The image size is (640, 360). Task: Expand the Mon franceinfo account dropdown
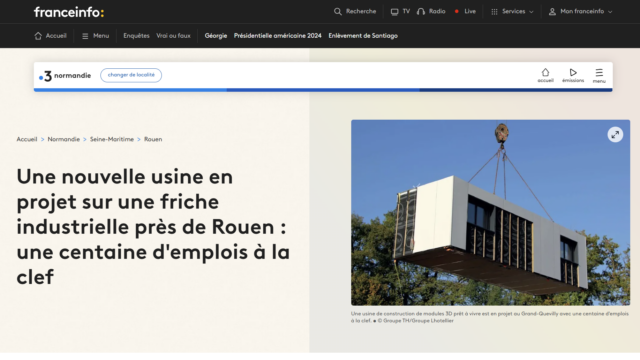click(580, 11)
